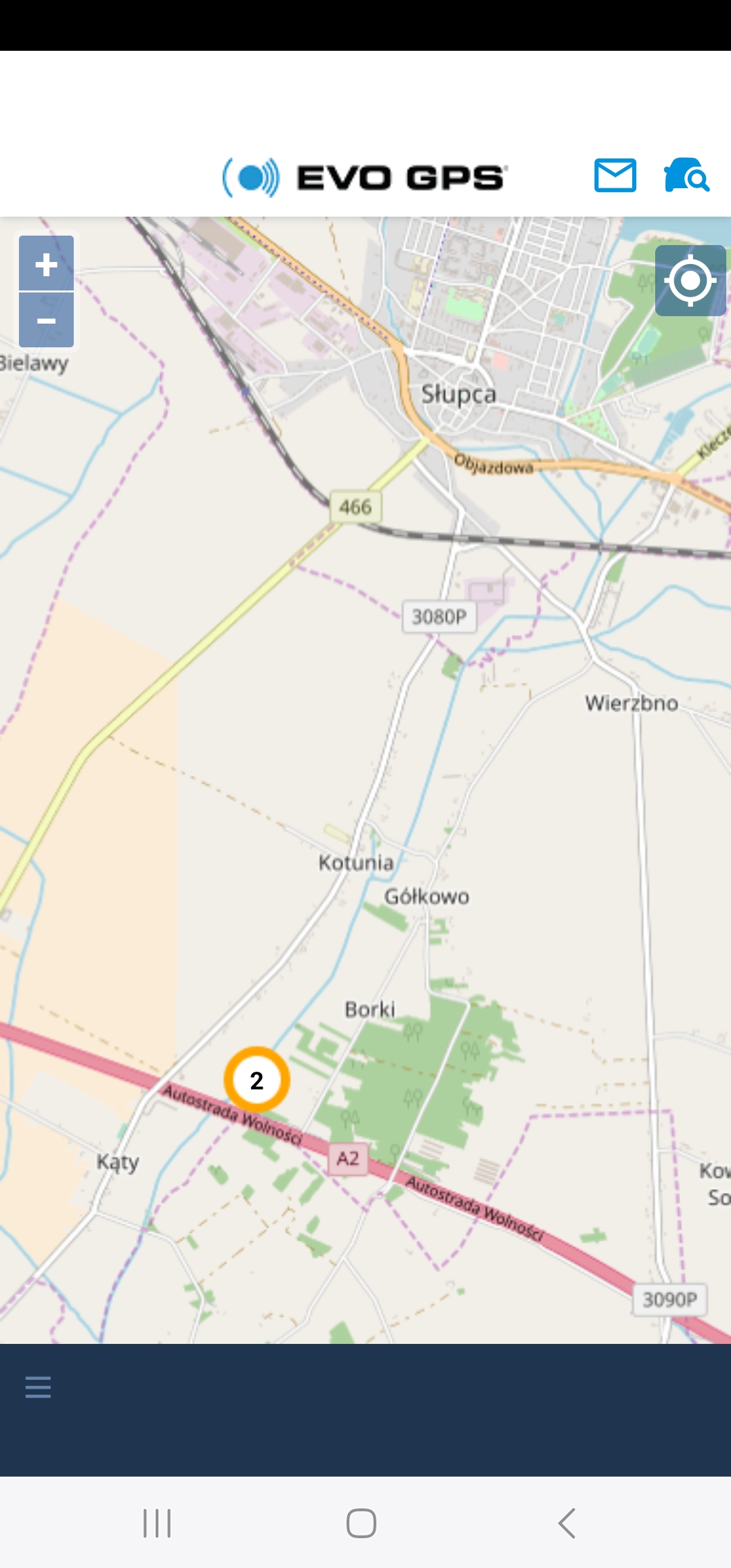This screenshot has height=1568, width=731.
Task: Select the Borki village label
Action: 370,1009
